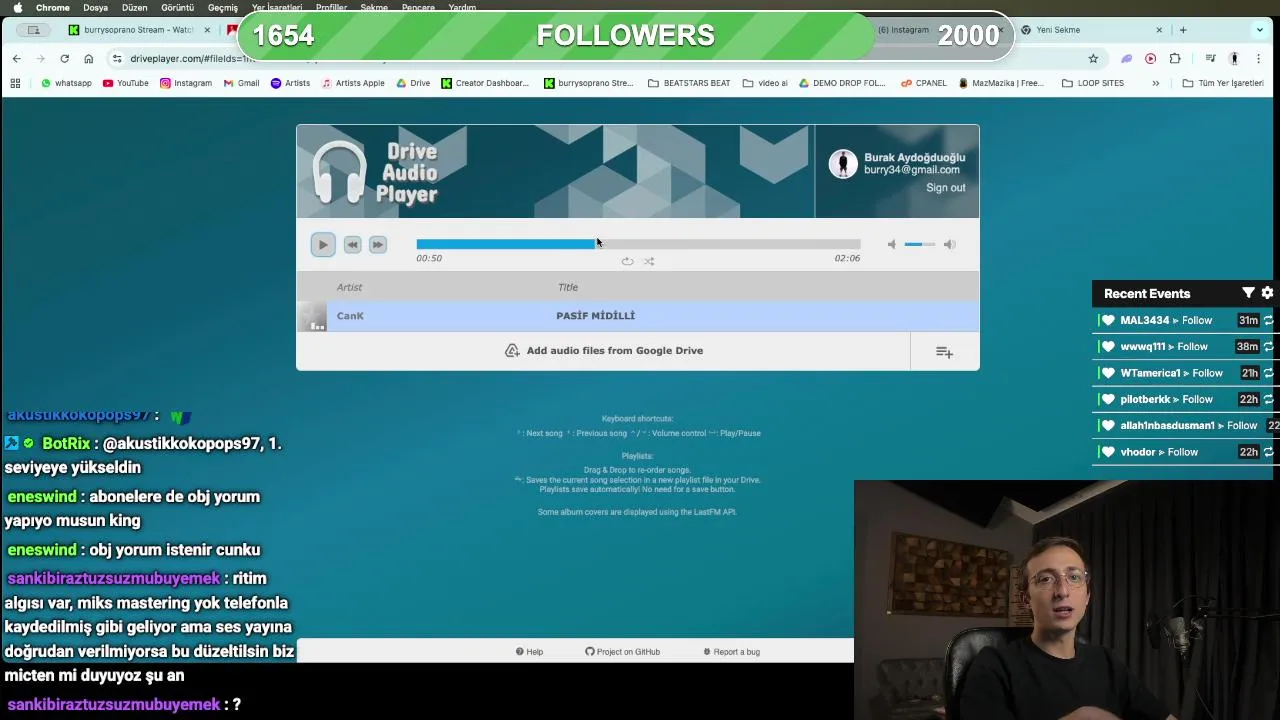Go back in browser history
Image resolution: width=1280 pixels, height=720 pixels.
tap(17, 59)
